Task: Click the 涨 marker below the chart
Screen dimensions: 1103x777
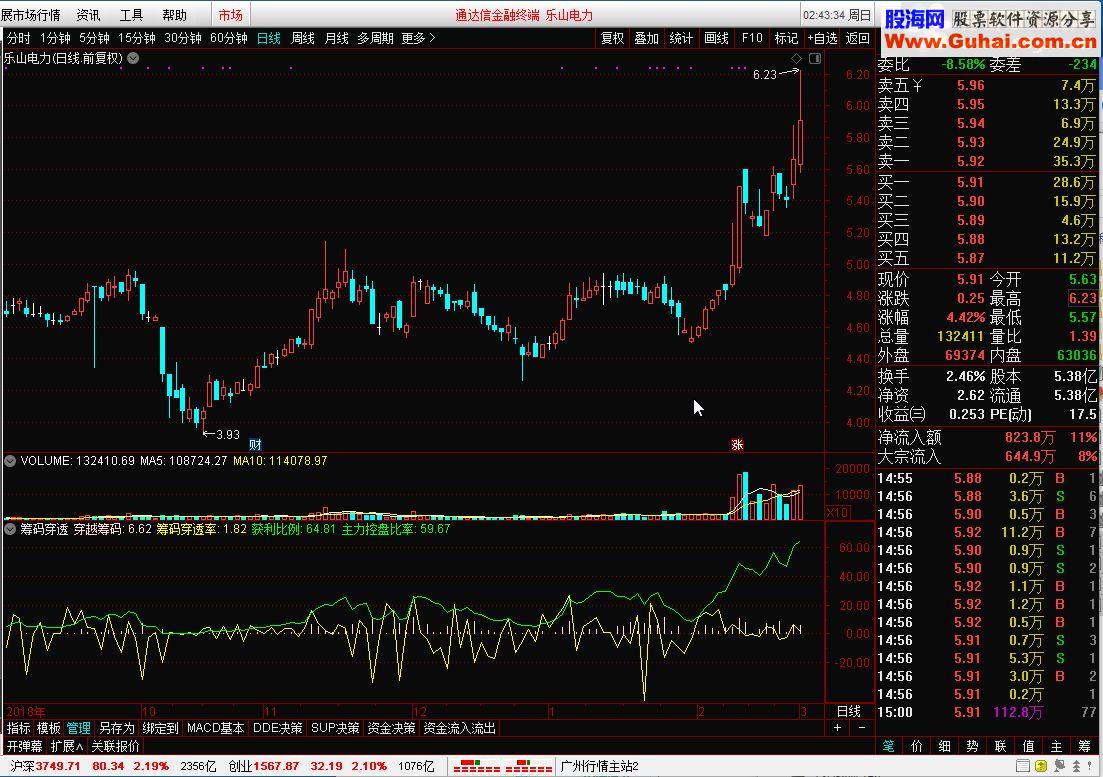Action: [737, 444]
